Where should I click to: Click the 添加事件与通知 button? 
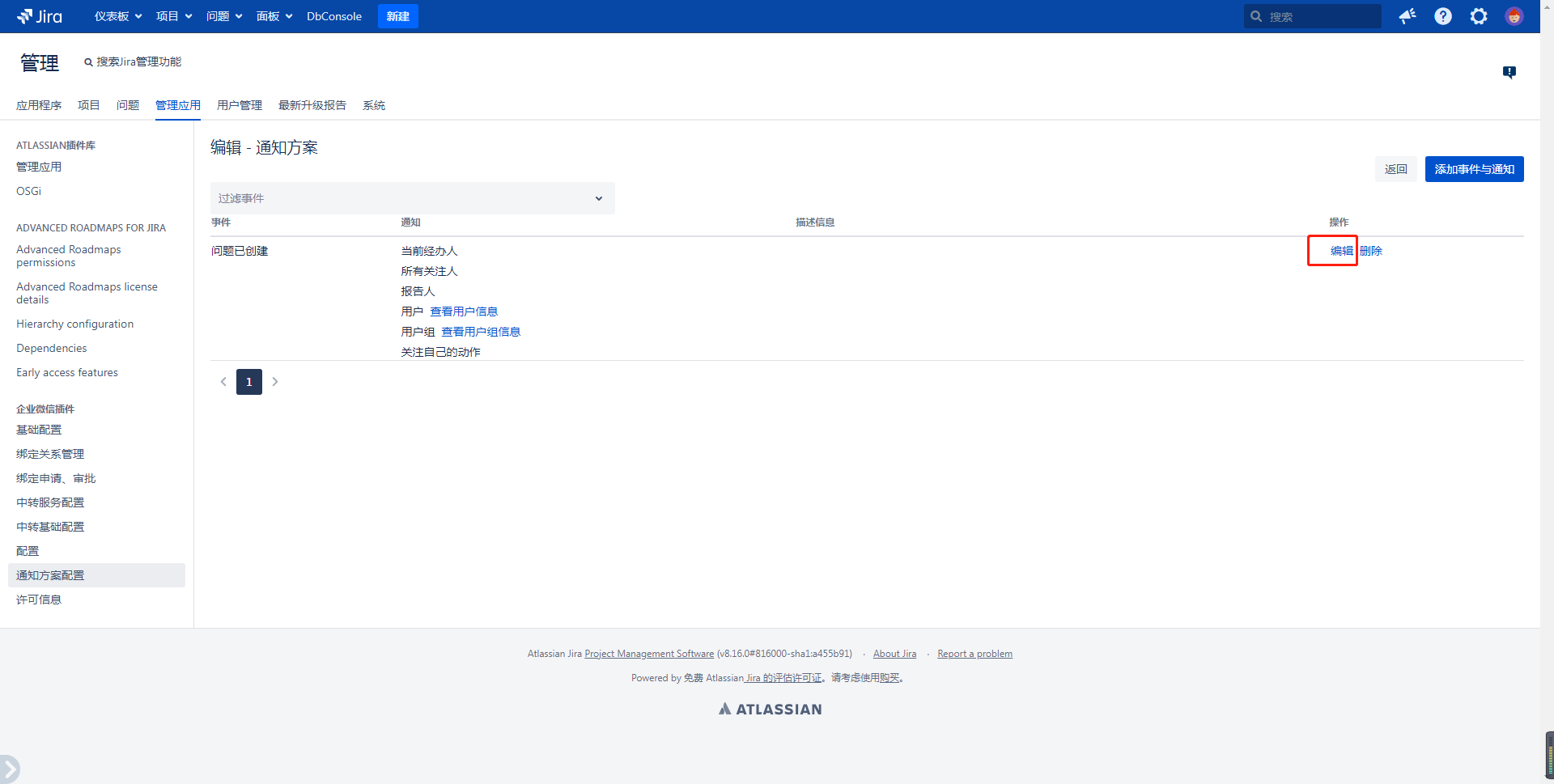(1474, 169)
